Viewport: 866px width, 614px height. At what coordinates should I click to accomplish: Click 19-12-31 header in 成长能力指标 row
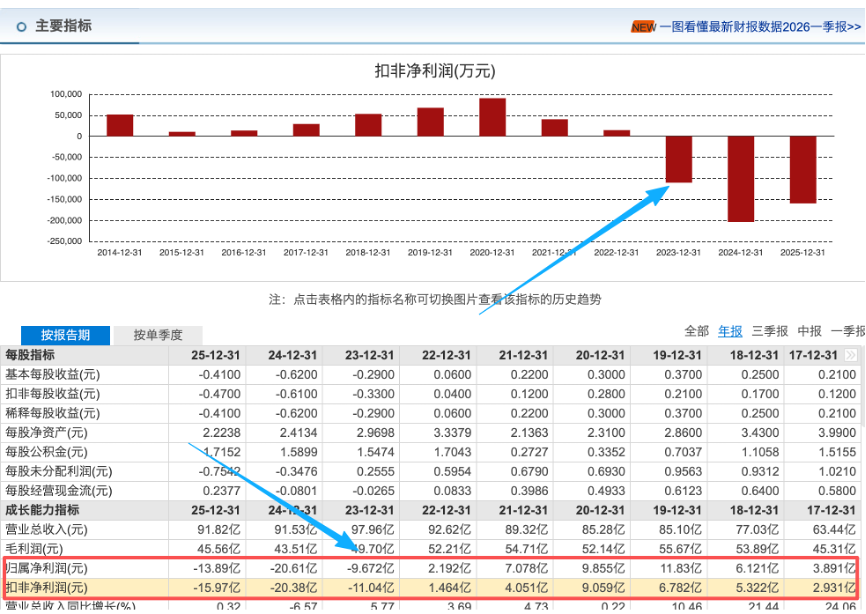click(677, 510)
